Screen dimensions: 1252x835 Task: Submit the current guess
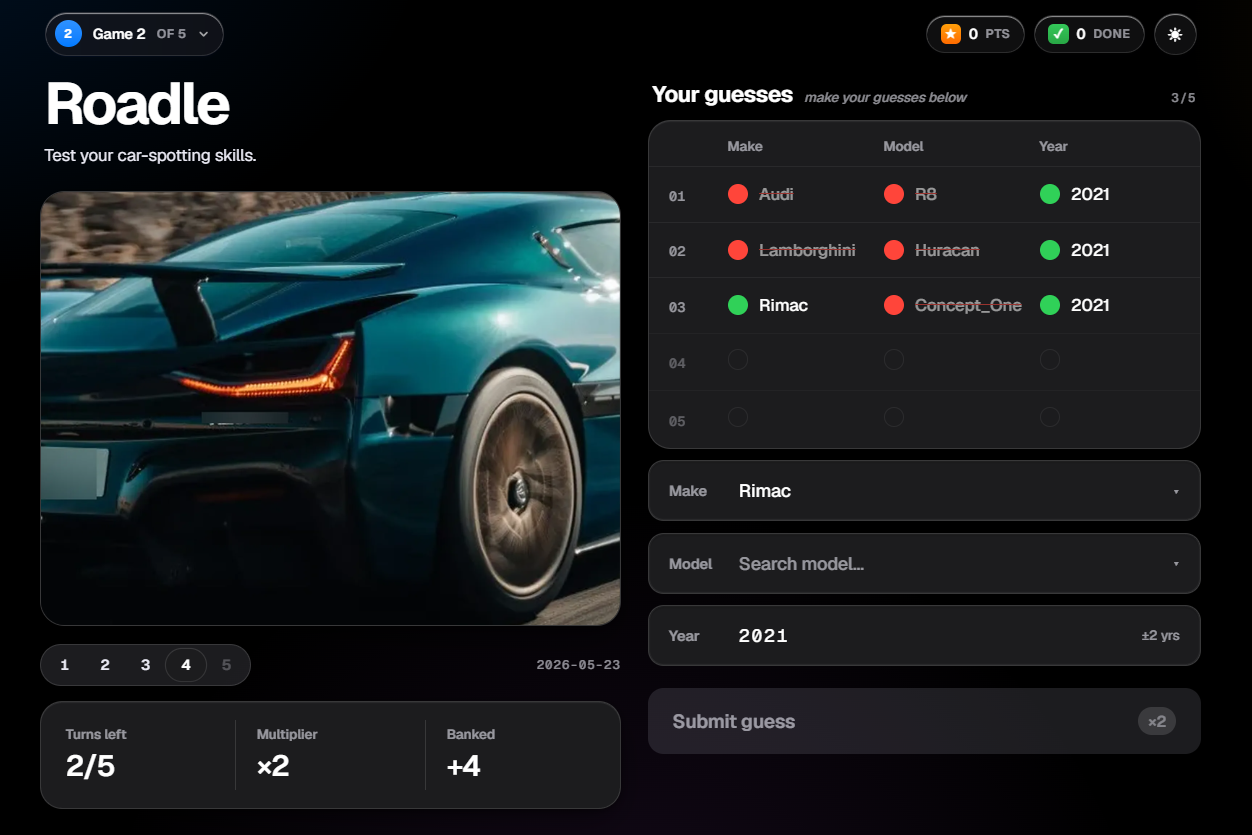(924, 721)
